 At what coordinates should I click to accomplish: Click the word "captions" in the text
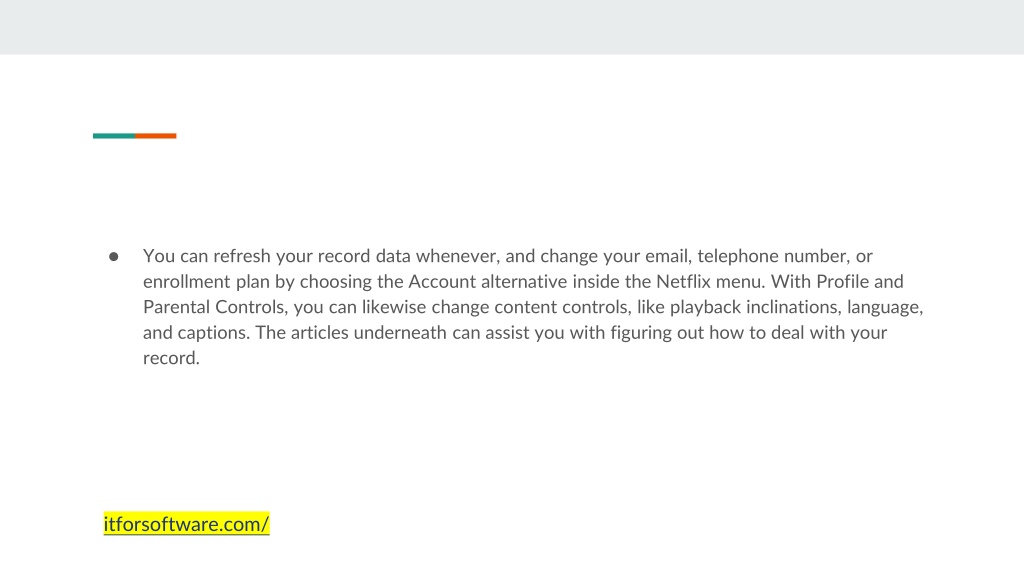pyautogui.click(x=214, y=333)
